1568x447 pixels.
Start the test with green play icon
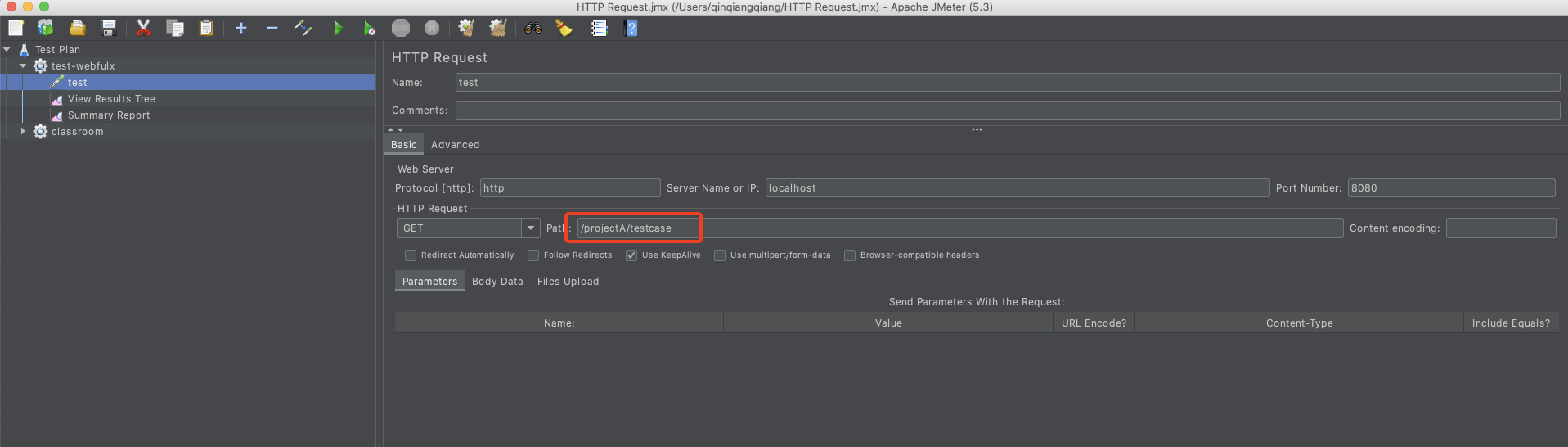click(339, 28)
